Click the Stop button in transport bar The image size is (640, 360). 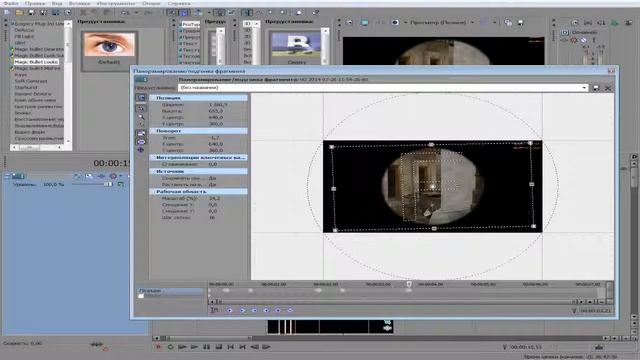[x=218, y=347]
